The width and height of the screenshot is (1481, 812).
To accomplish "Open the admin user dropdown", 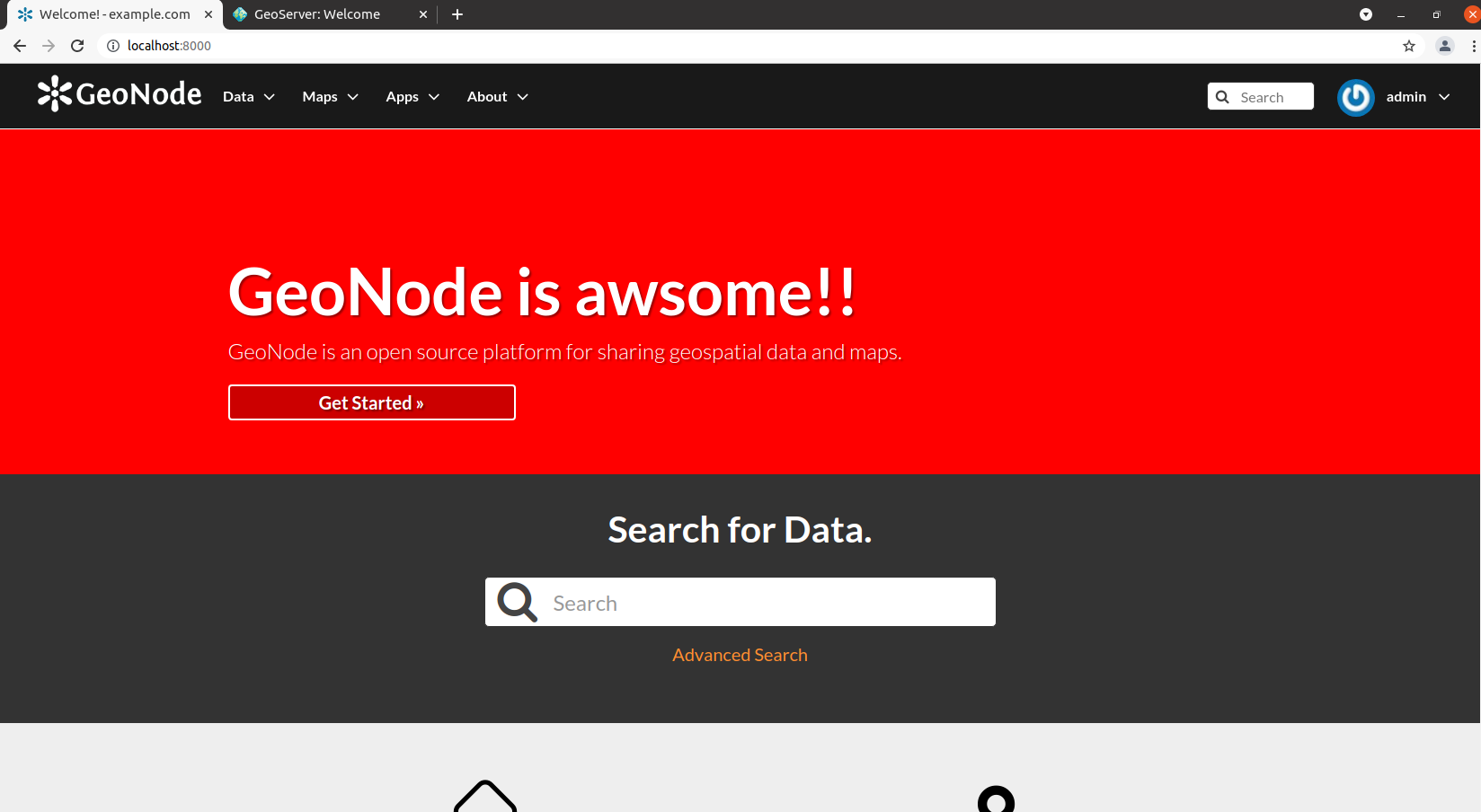I will (1418, 97).
